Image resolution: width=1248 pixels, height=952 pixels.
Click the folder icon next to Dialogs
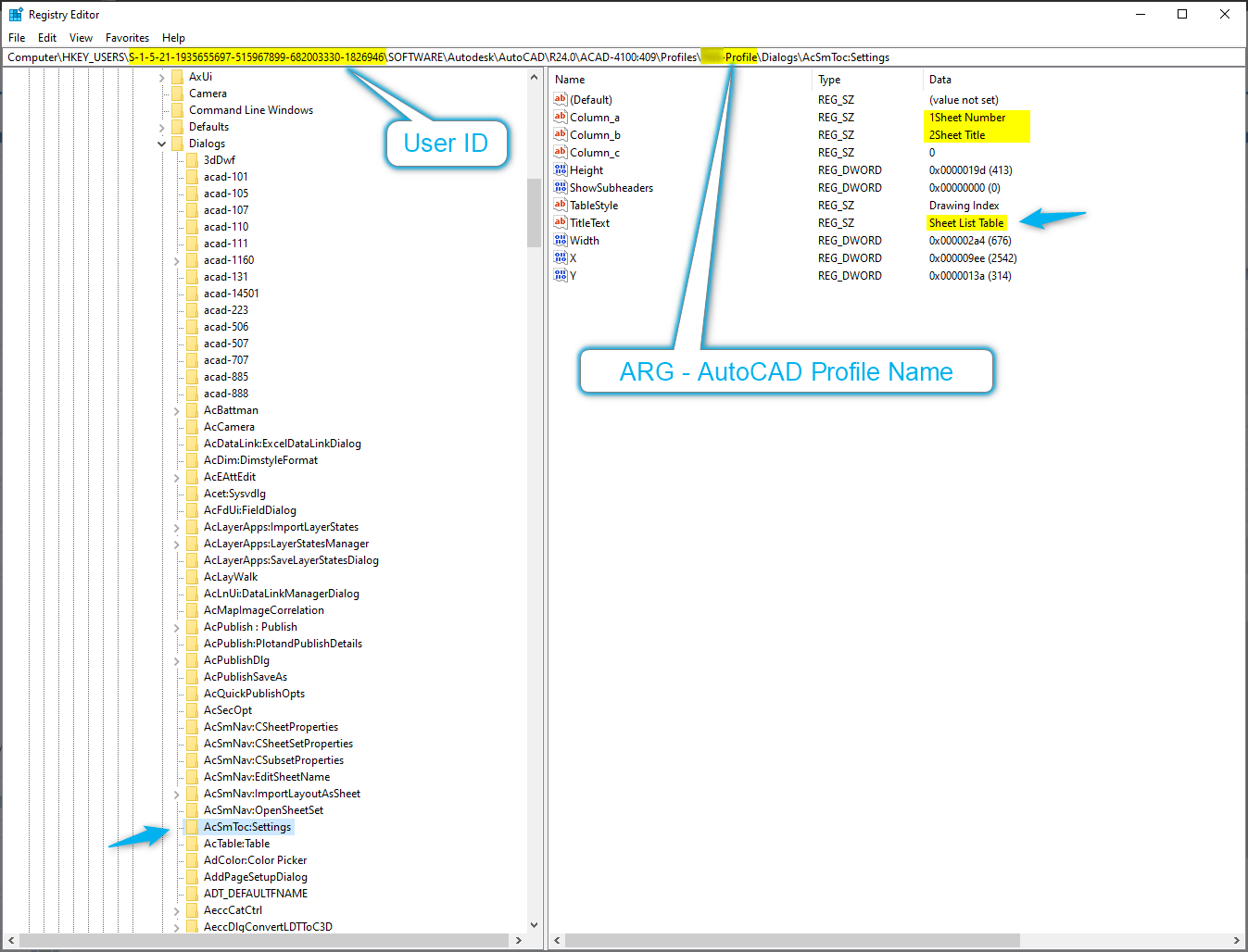(x=178, y=144)
